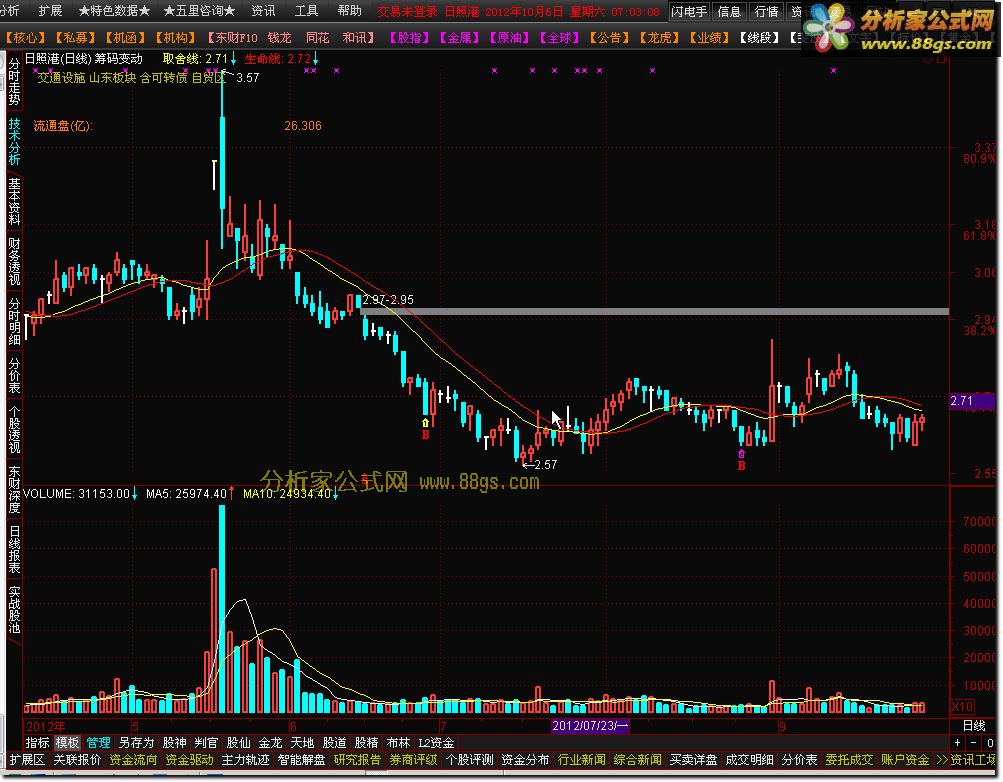Open the 钱龙 shortcut
This screenshot has width=1003, height=782.
point(279,38)
